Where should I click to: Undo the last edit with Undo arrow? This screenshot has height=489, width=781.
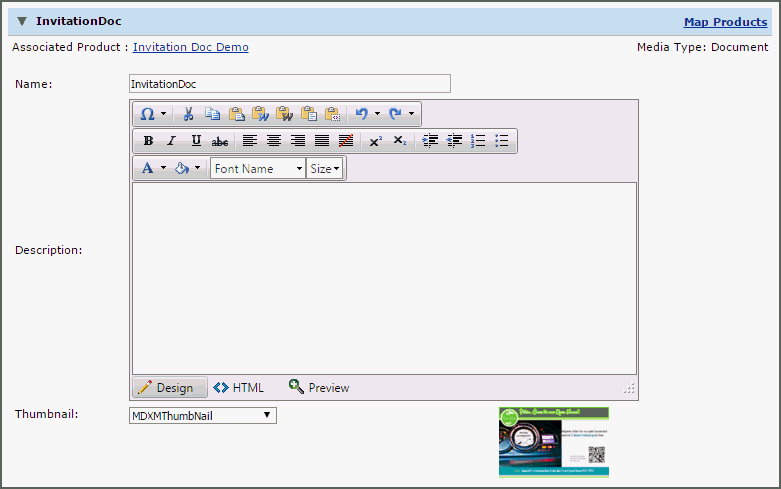click(362, 114)
